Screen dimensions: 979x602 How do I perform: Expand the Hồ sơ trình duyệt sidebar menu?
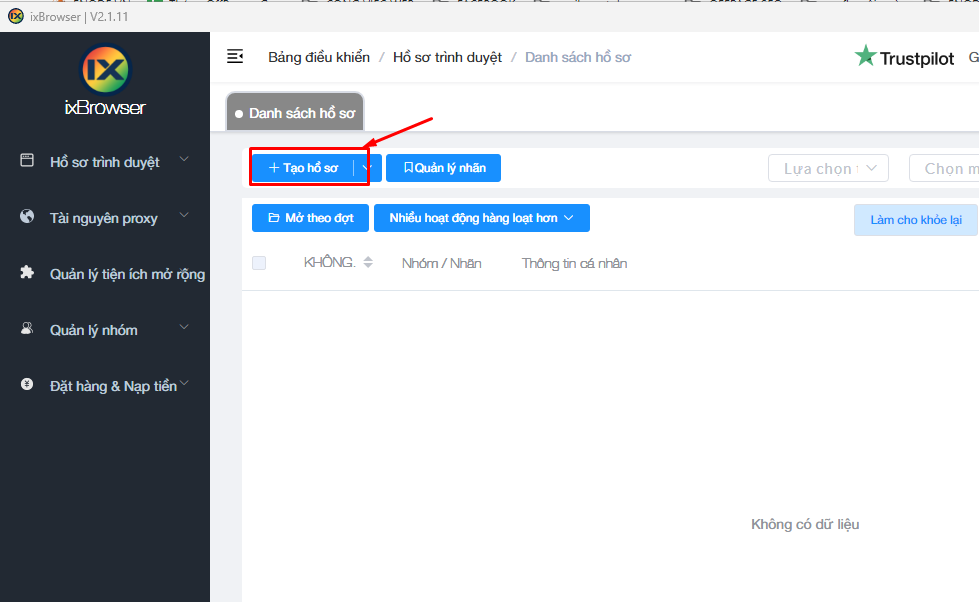[183, 160]
